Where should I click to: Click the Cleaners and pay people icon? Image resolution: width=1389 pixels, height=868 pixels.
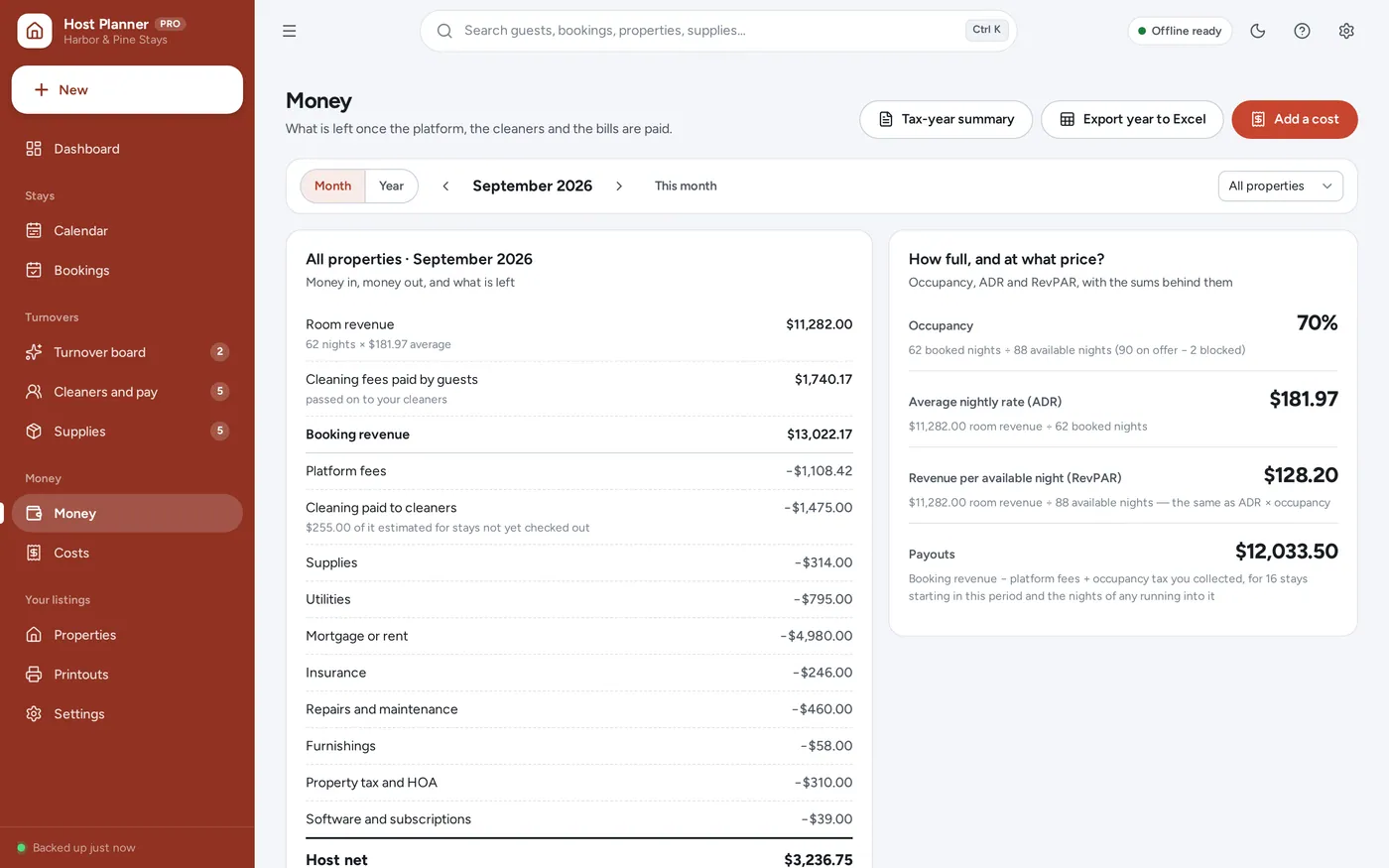[x=34, y=392]
